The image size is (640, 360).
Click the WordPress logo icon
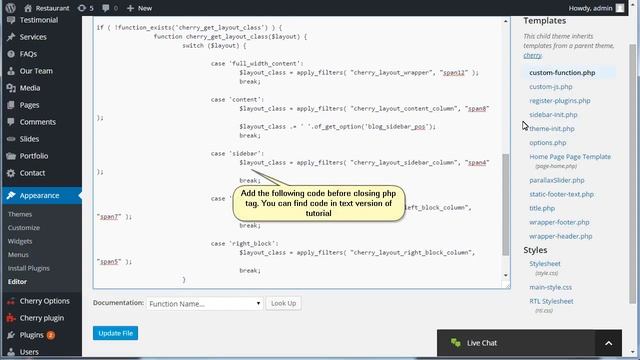(11, 8)
